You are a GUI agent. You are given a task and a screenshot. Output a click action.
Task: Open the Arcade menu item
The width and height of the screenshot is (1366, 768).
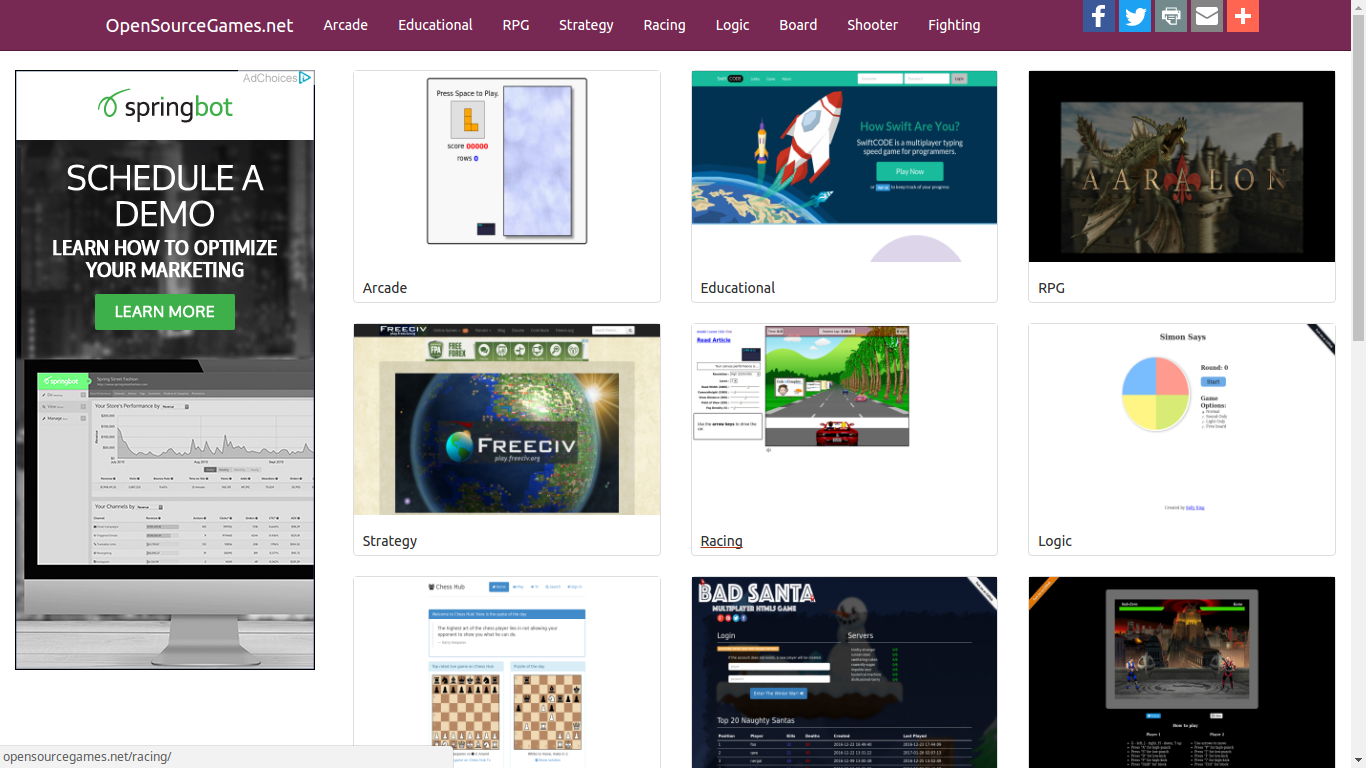click(346, 25)
